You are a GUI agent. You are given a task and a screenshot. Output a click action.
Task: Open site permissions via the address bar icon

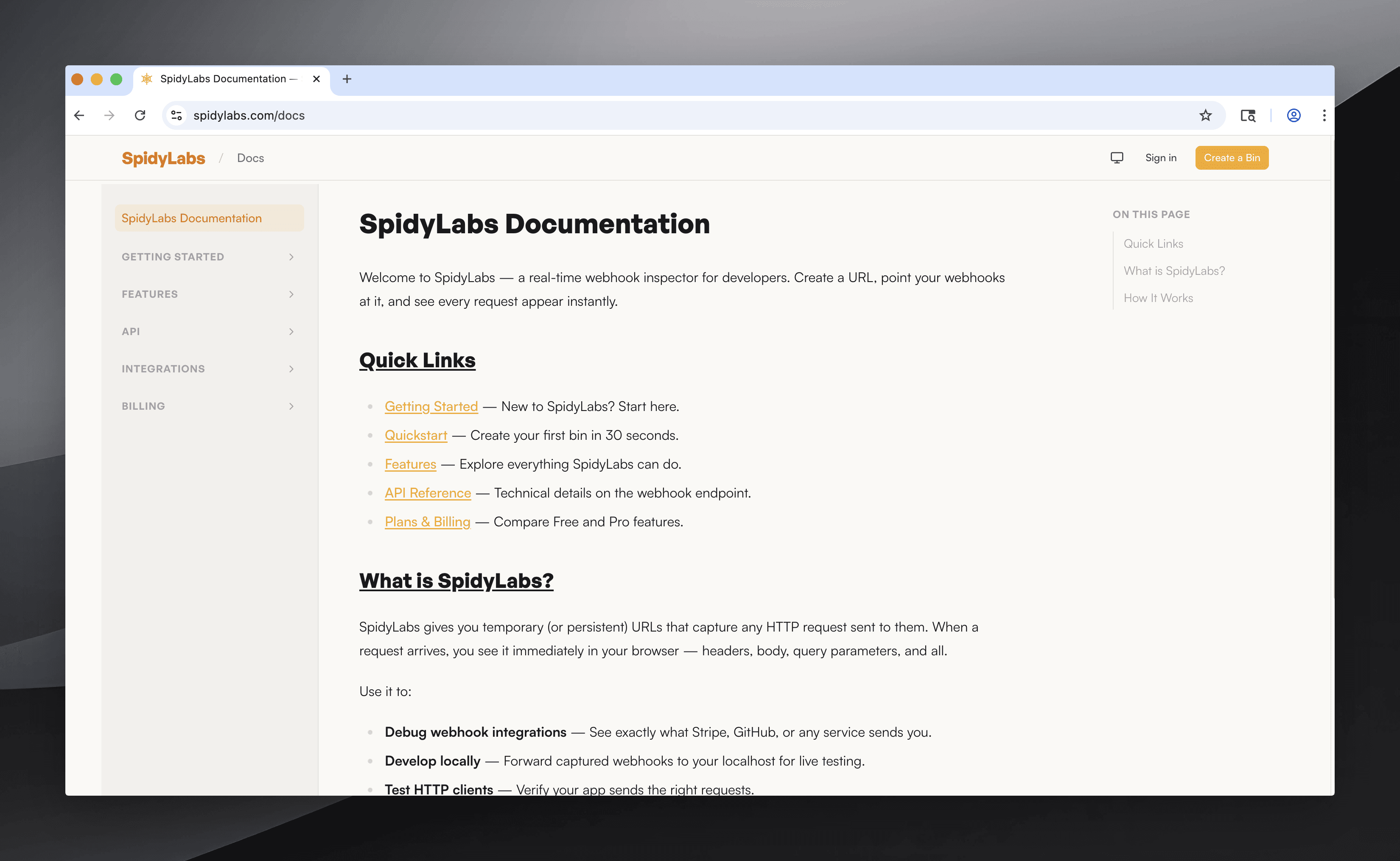[176, 115]
